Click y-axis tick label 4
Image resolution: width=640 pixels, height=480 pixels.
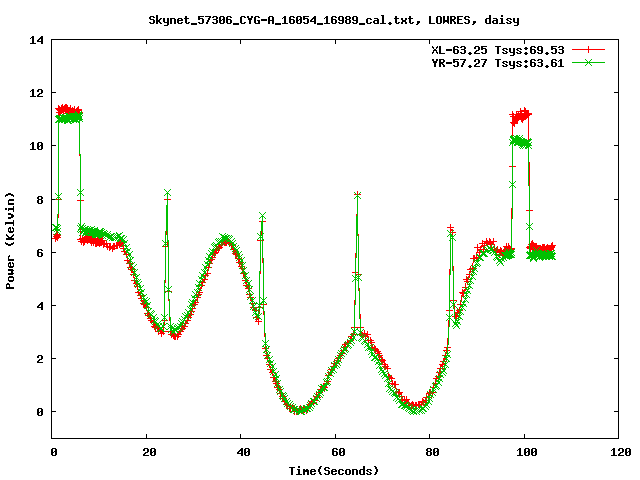pyautogui.click(x=40, y=306)
